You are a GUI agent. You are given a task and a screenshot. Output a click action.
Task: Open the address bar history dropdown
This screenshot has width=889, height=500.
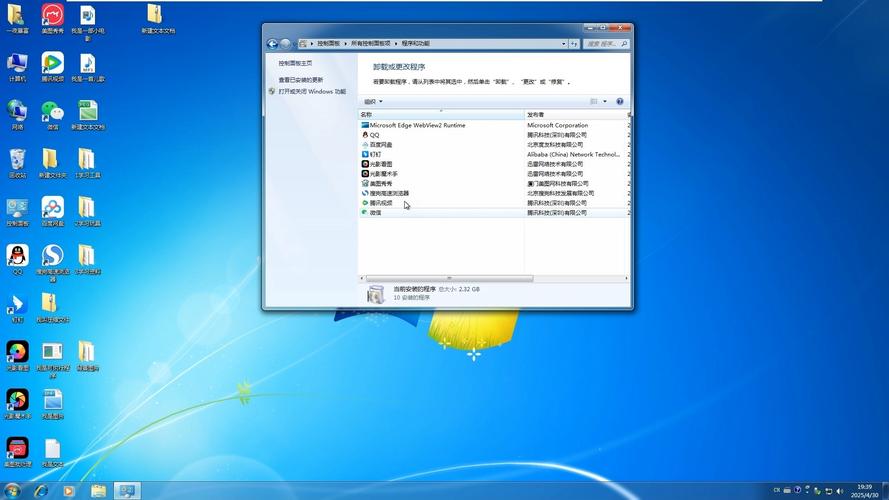coord(564,44)
